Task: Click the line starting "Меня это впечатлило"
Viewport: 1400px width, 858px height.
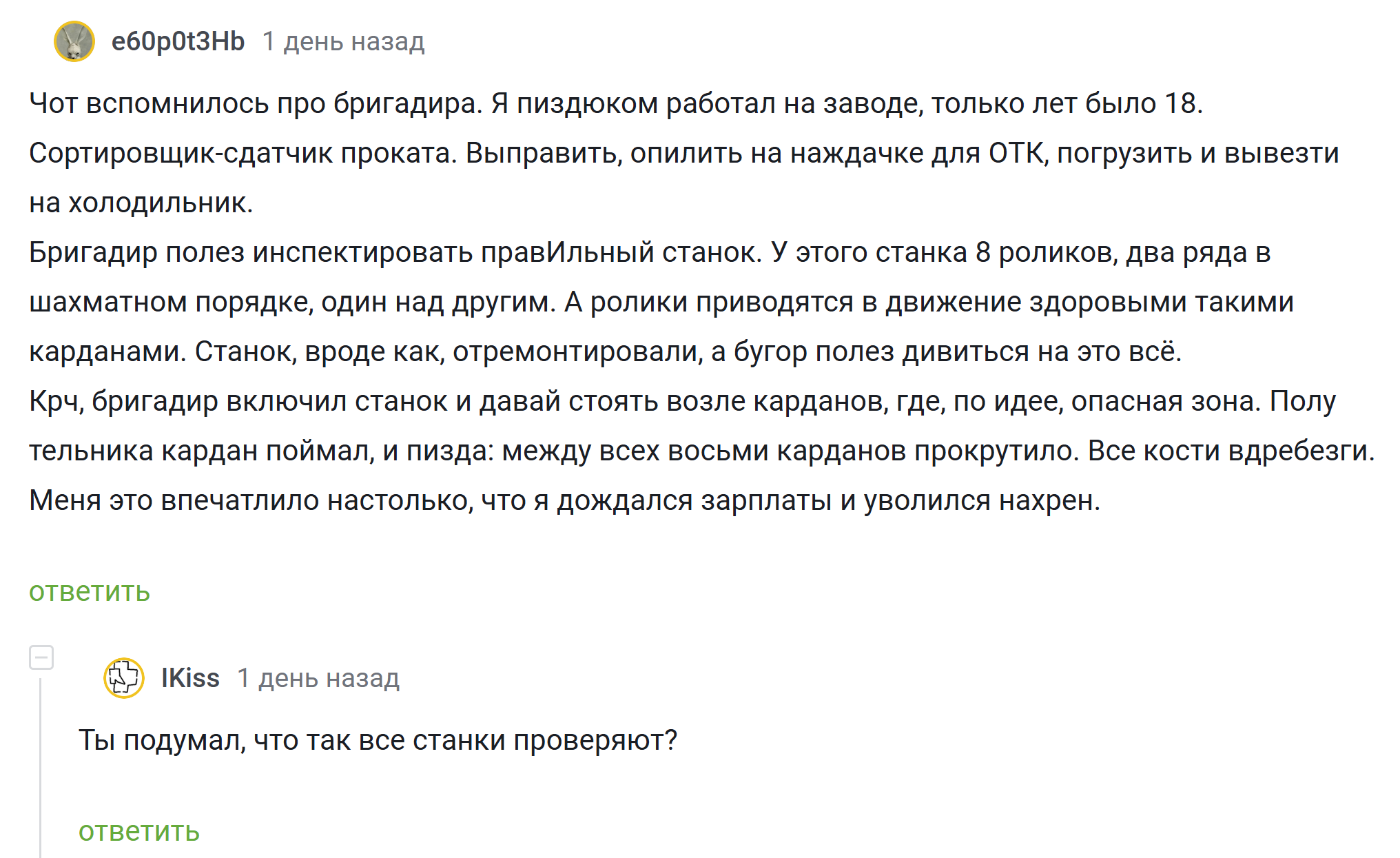Action: [565, 500]
